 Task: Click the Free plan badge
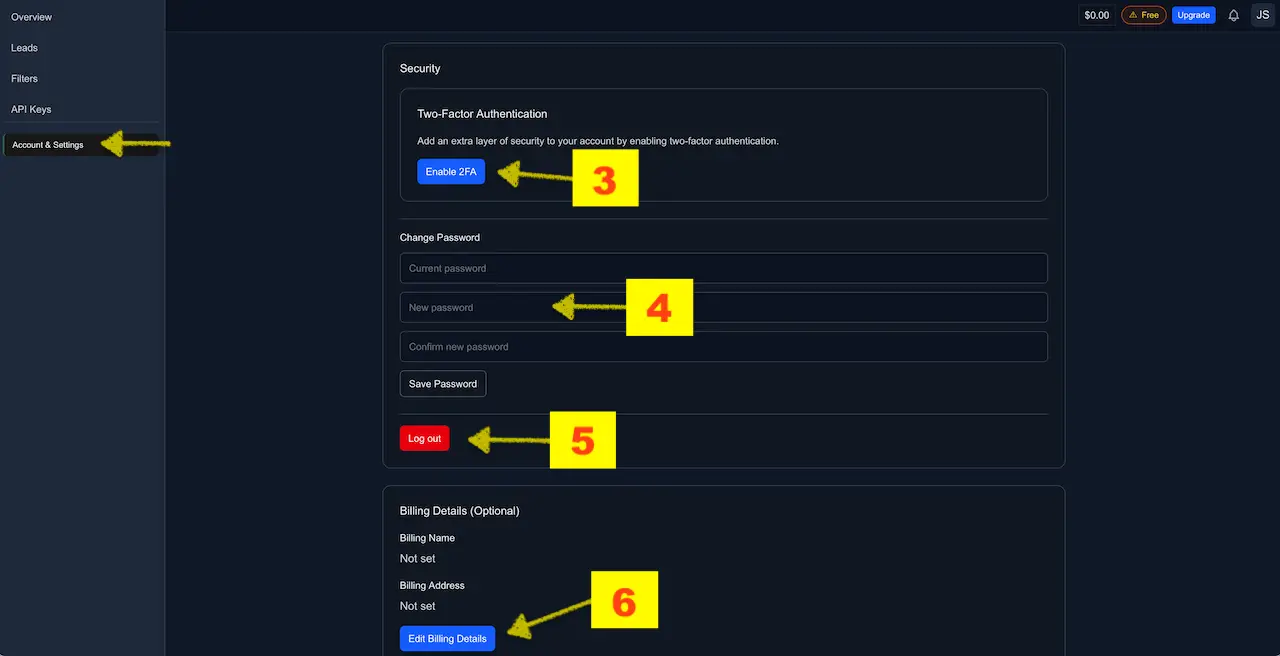[x=1143, y=15]
